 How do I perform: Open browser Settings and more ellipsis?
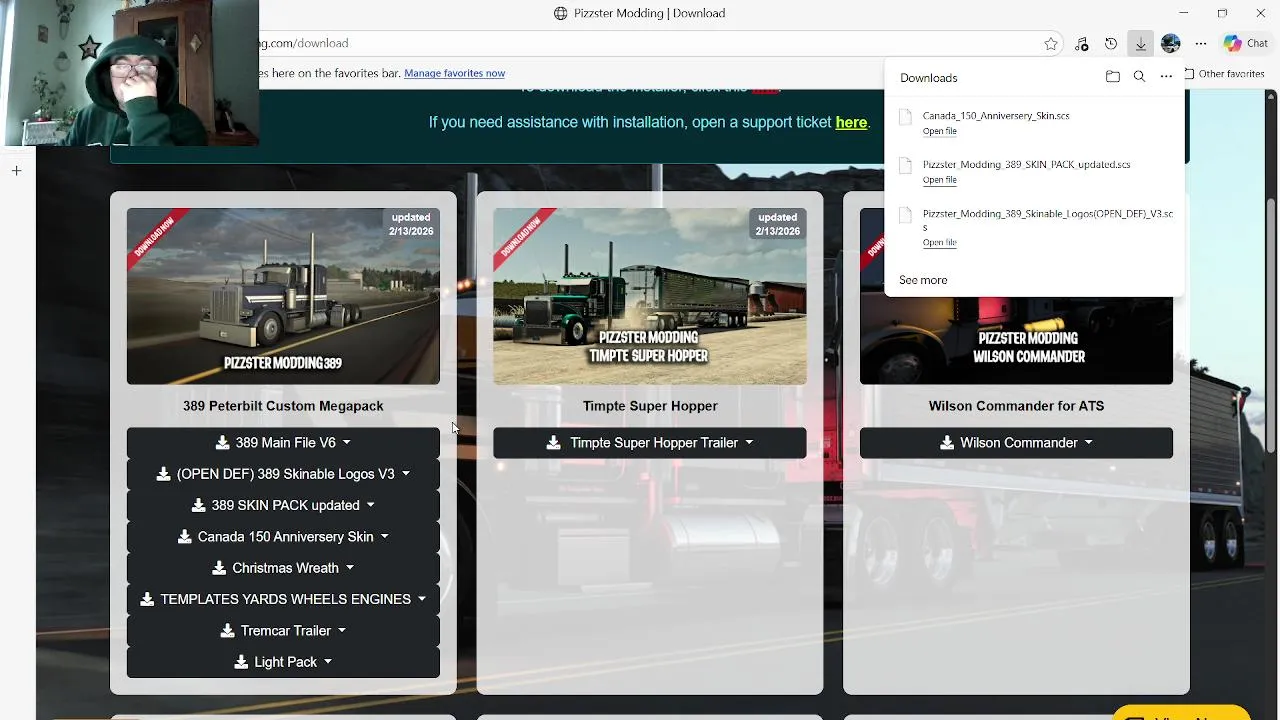pyautogui.click(x=1201, y=44)
